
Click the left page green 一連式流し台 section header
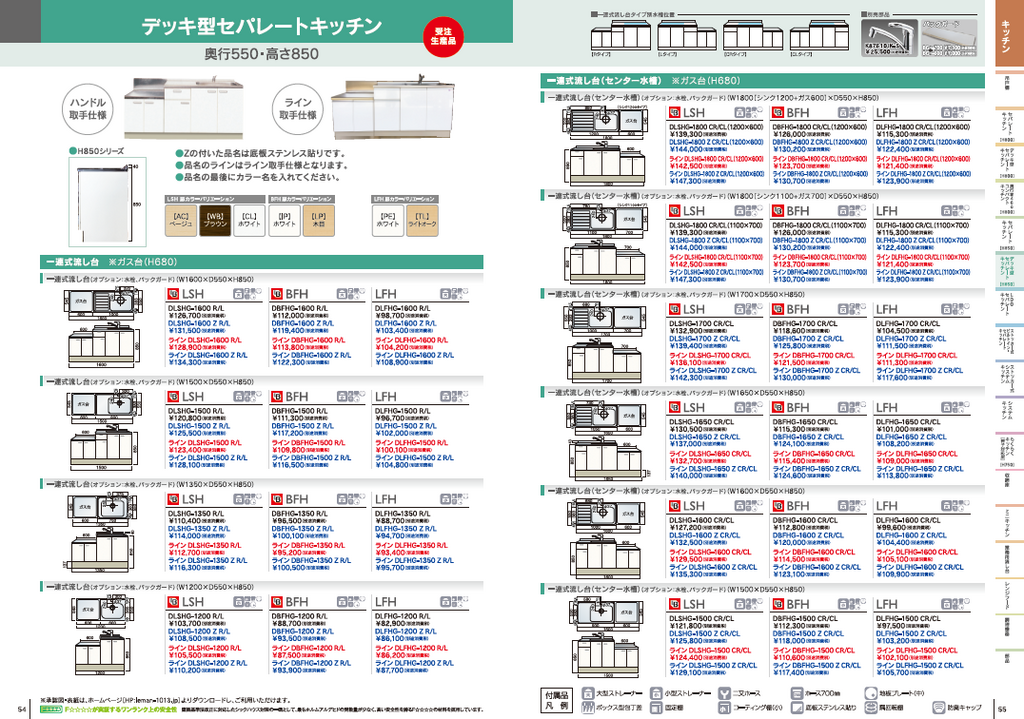(262, 262)
